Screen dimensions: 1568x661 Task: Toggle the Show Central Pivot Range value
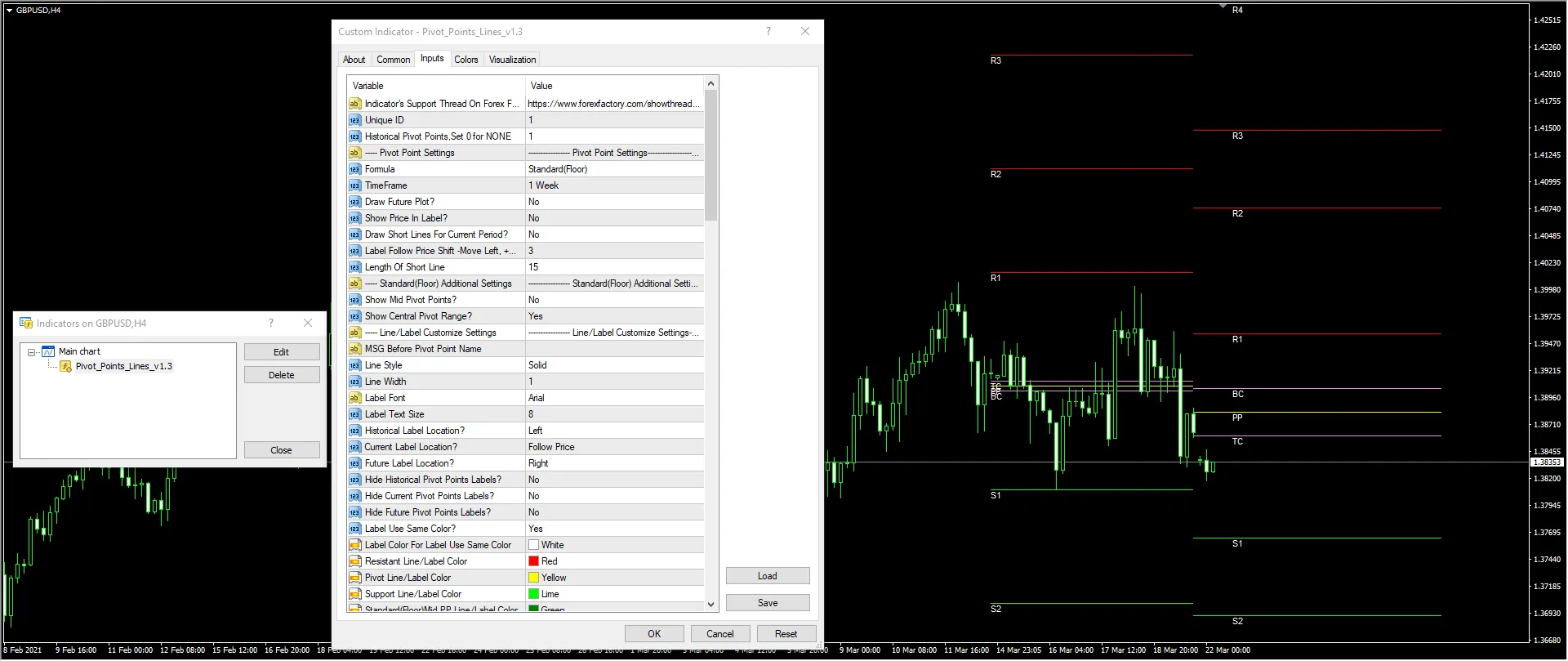(614, 316)
